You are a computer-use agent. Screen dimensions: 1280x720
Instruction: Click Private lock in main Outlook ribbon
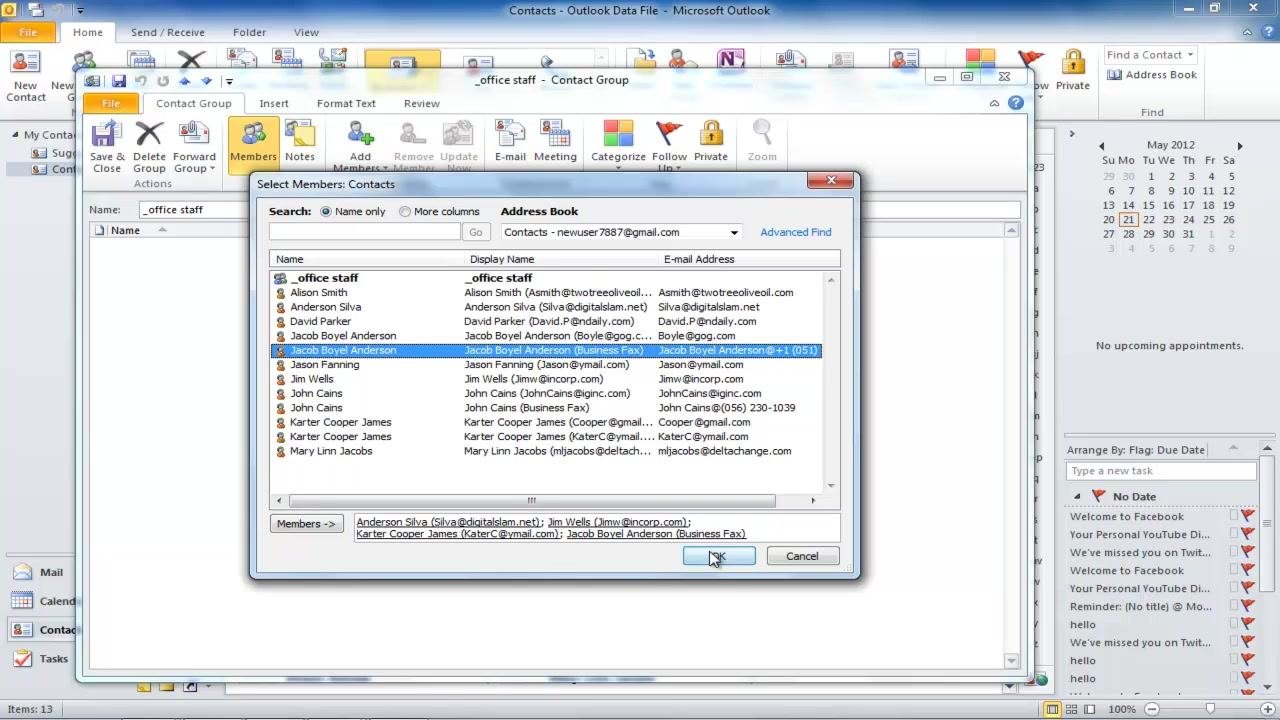pyautogui.click(x=1073, y=70)
